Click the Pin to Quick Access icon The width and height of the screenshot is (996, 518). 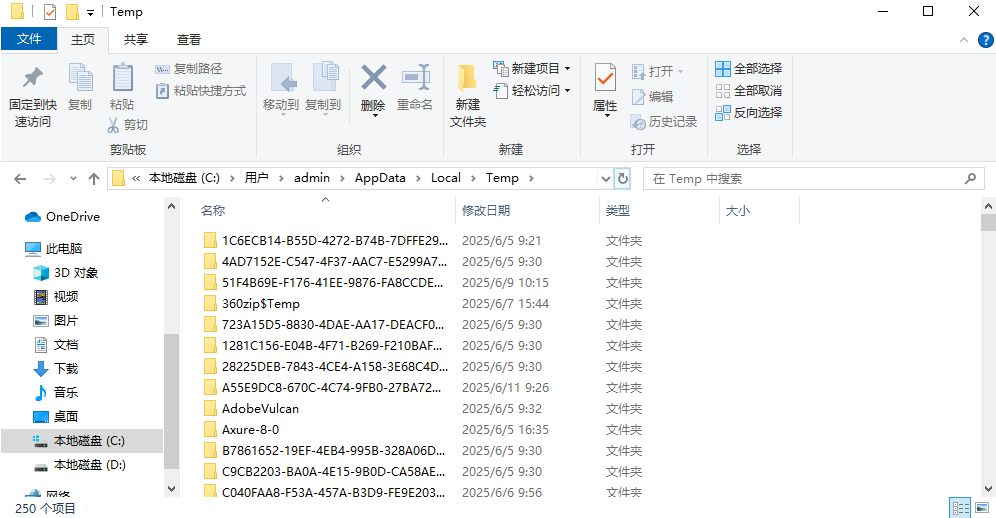pos(32,78)
